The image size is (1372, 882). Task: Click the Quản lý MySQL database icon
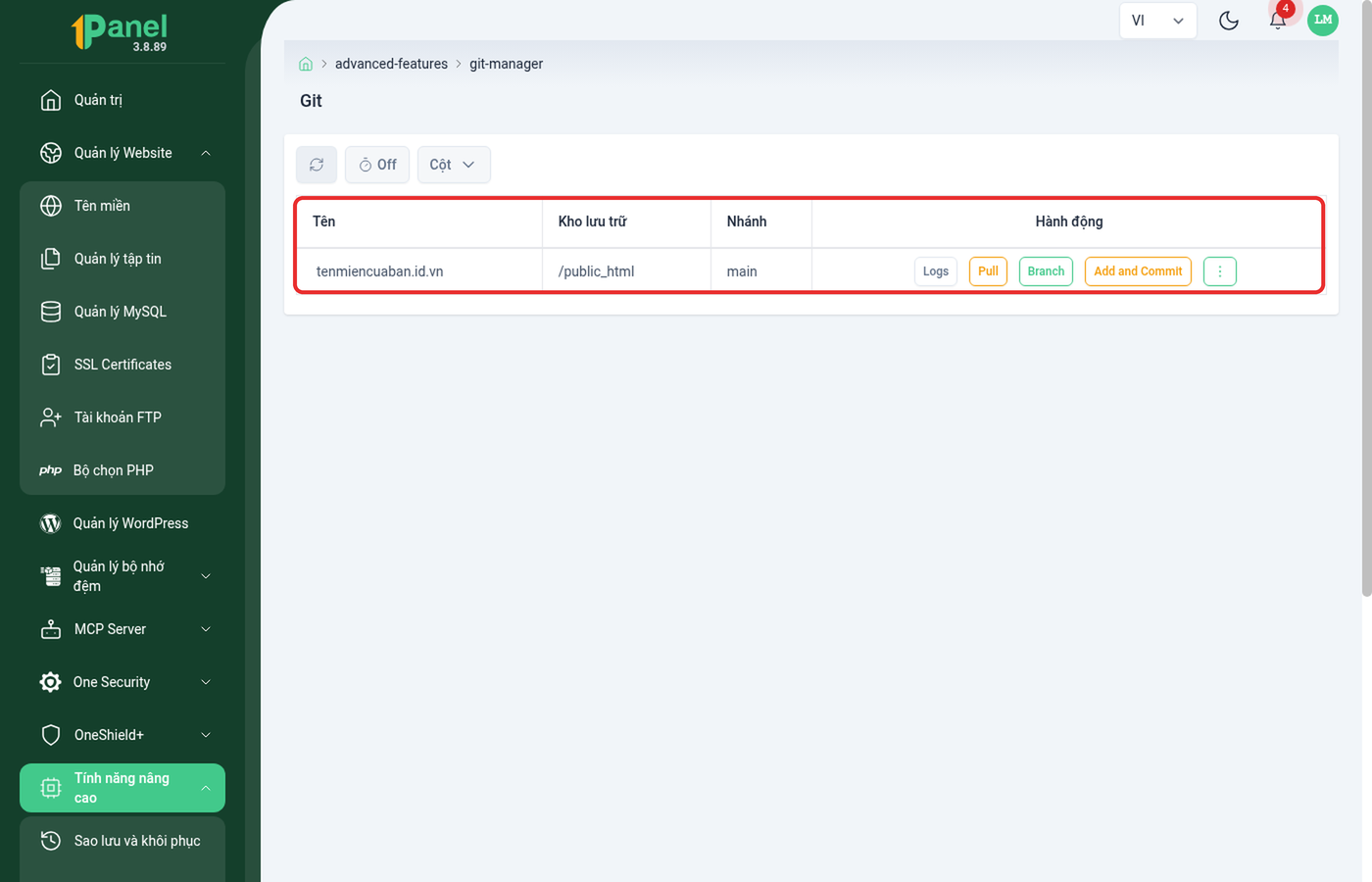(51, 312)
